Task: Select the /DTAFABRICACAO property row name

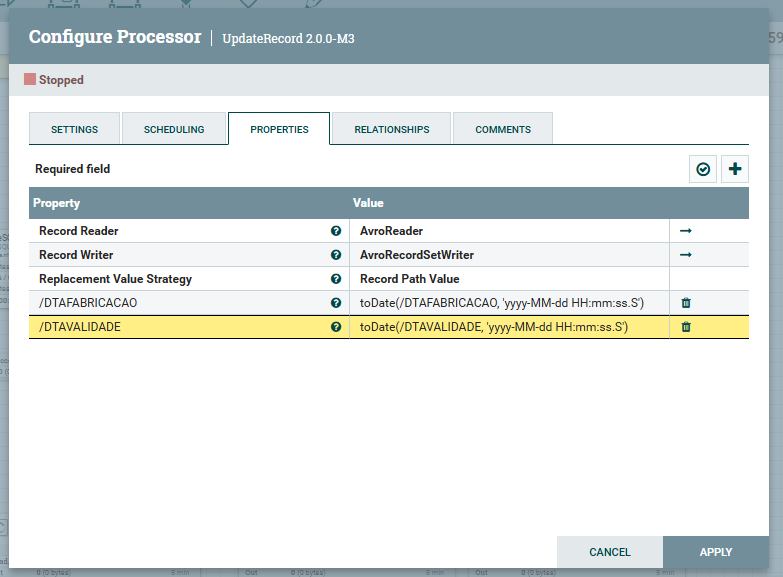Action: point(88,303)
